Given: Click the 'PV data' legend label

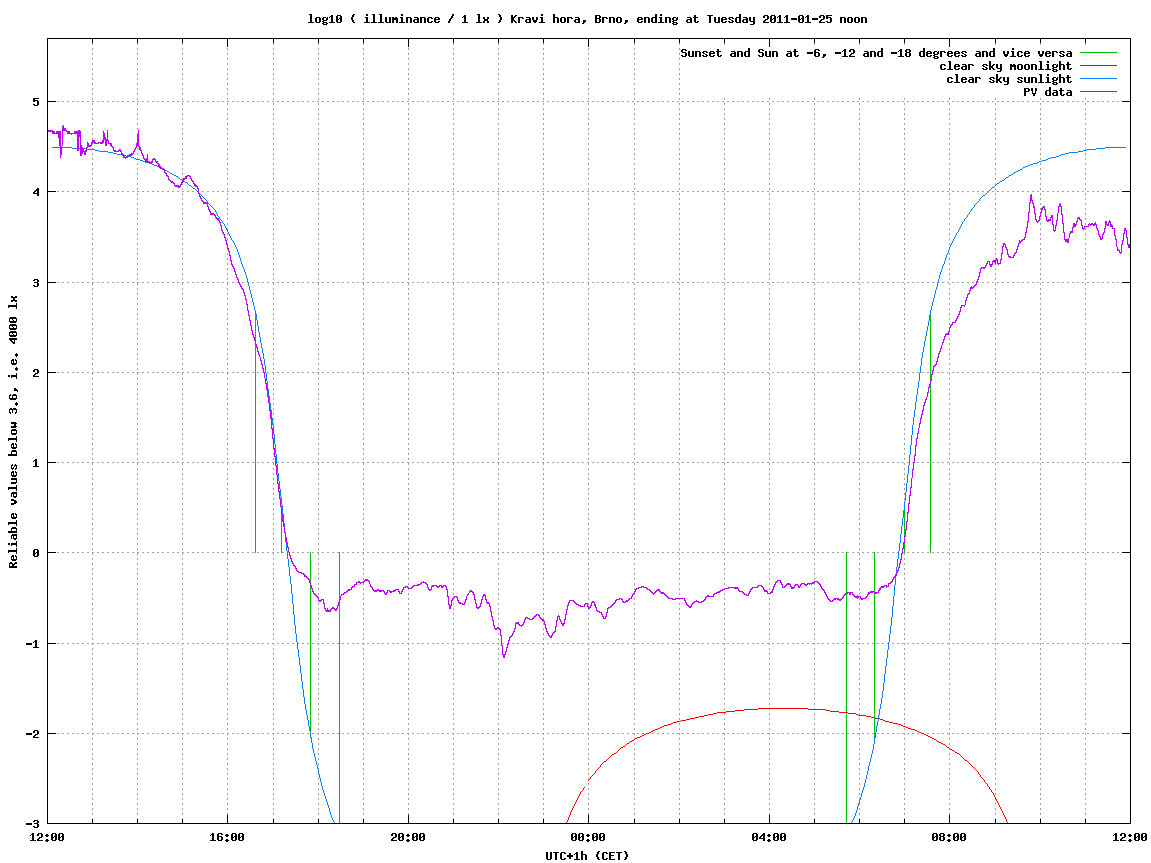Looking at the screenshot, I should click(x=1047, y=92).
